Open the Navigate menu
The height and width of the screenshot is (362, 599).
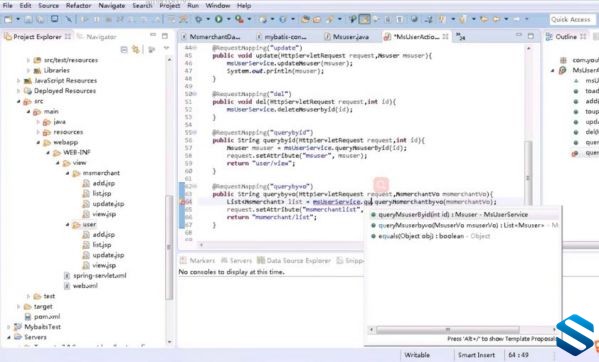tap(112, 5)
